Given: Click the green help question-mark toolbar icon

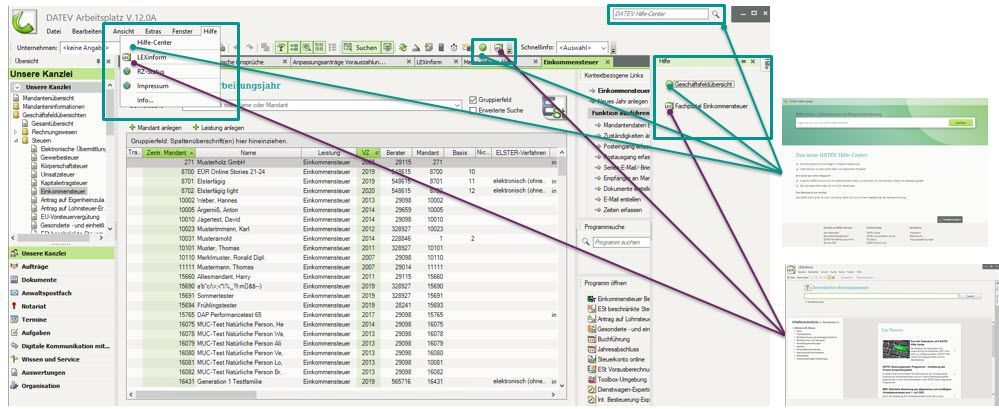Looking at the screenshot, I should pos(483,47).
